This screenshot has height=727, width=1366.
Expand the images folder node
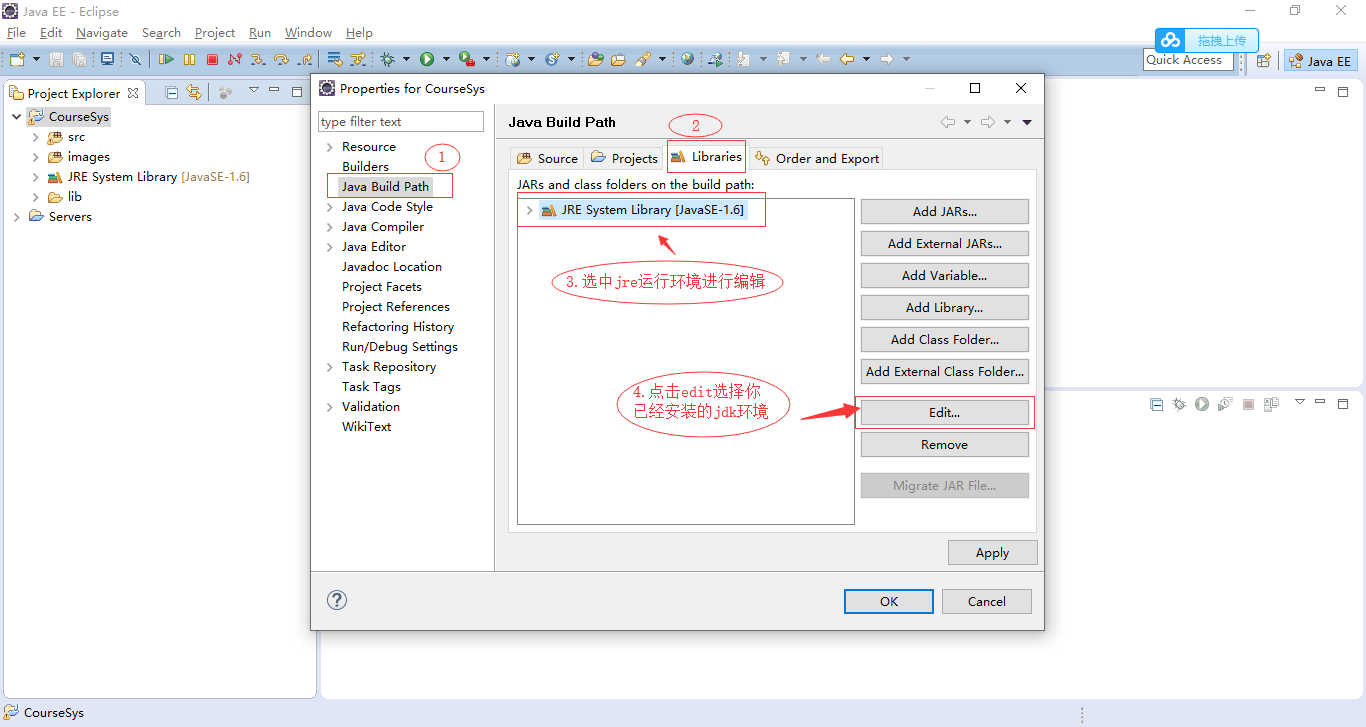tap(36, 157)
